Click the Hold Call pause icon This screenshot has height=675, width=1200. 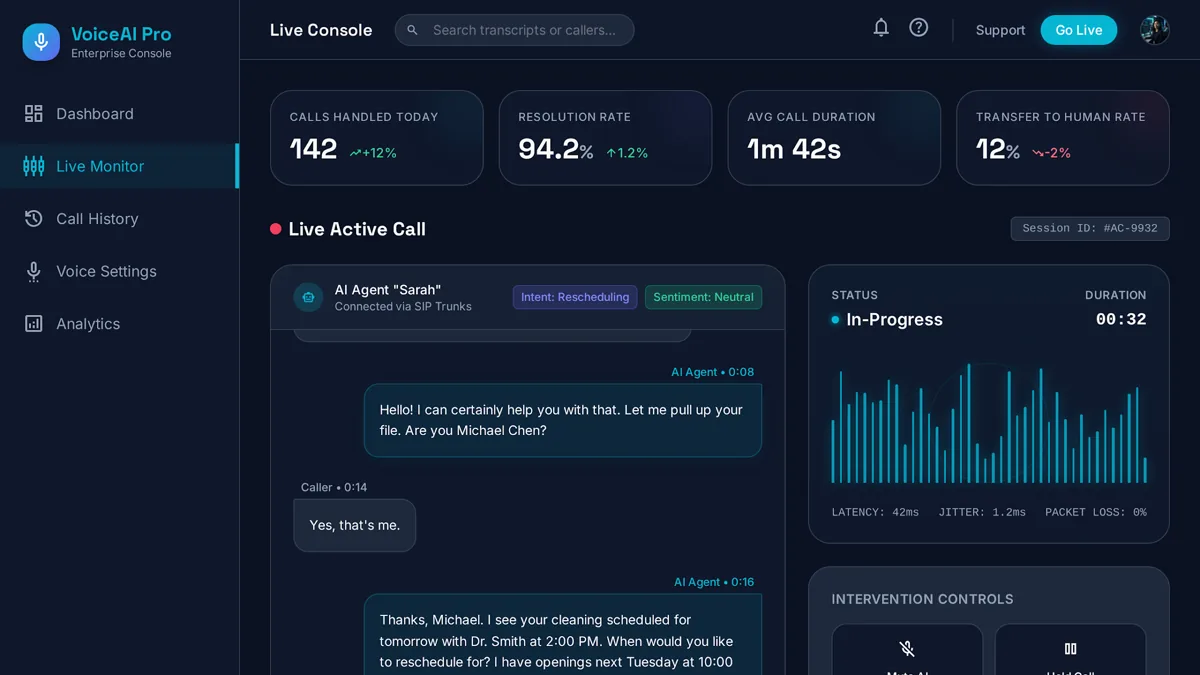pos(1071,649)
